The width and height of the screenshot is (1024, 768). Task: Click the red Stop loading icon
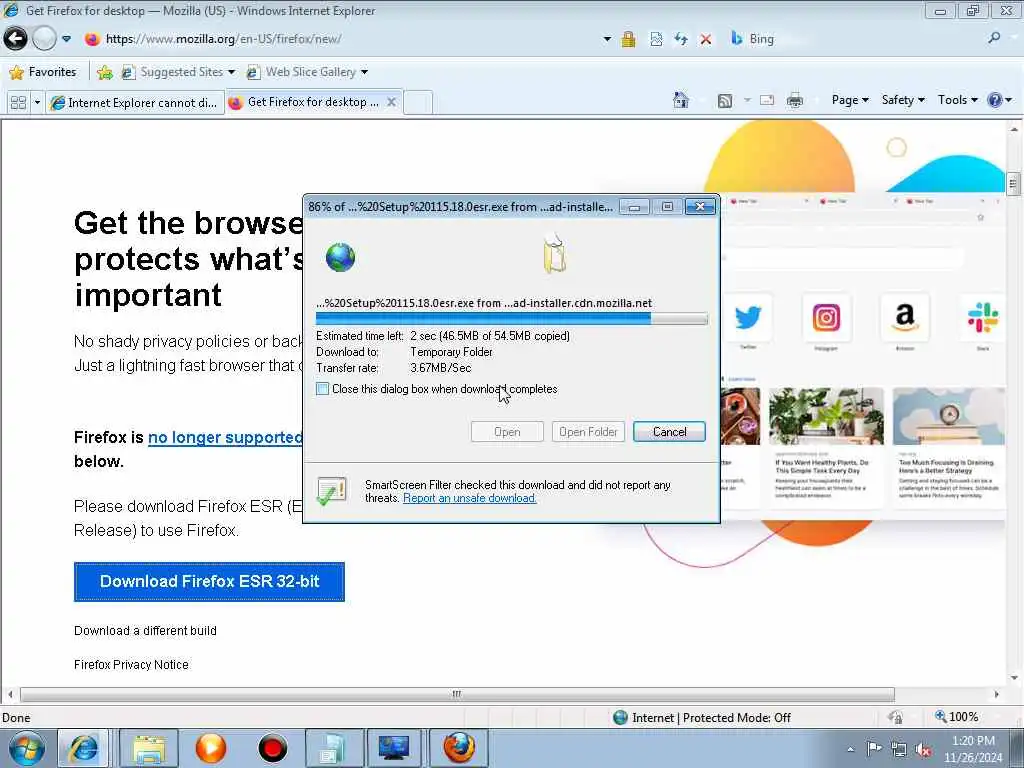[x=705, y=39]
